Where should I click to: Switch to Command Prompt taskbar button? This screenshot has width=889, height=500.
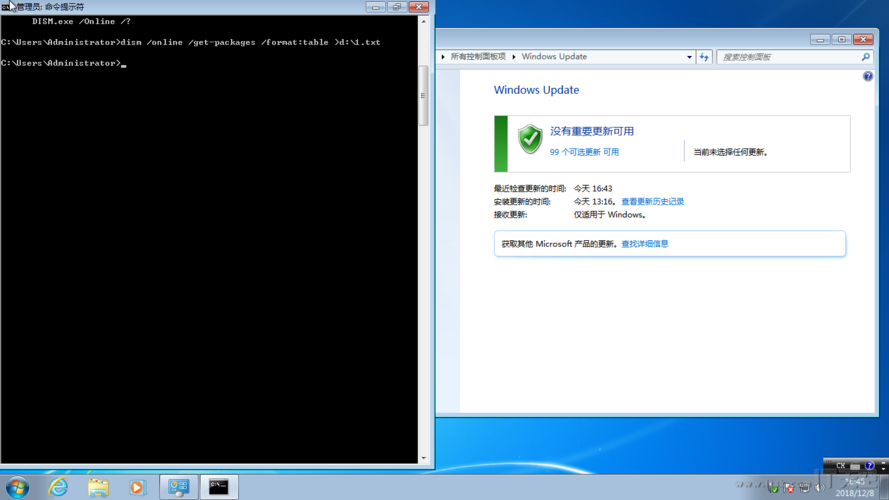[x=219, y=487]
